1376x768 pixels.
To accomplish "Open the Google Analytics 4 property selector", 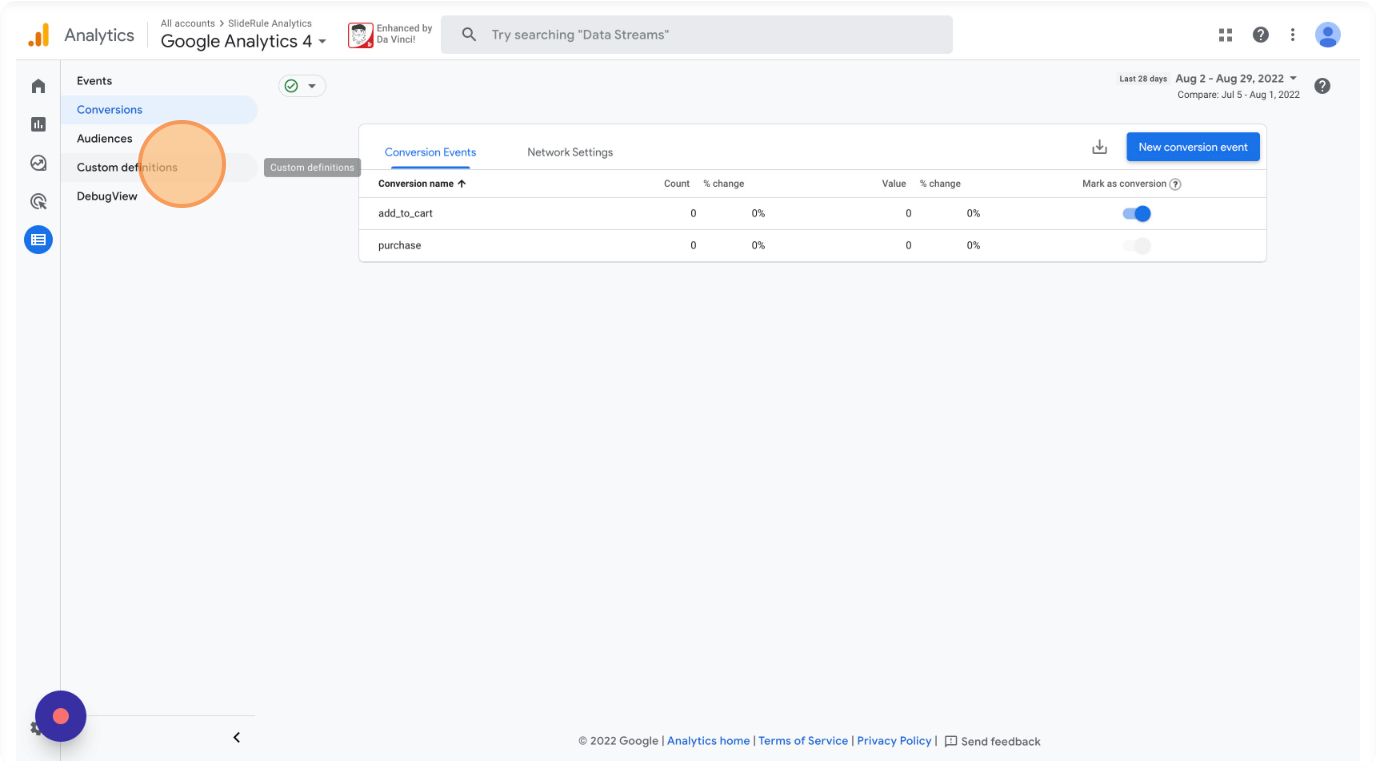I will 243,41.
